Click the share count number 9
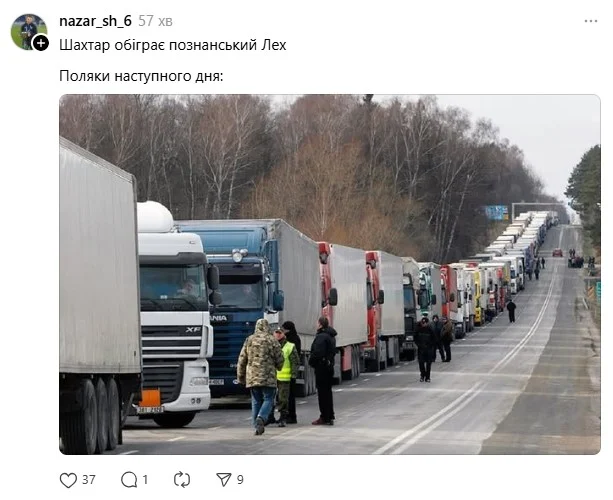The image size is (613, 500). pyautogui.click(x=240, y=480)
